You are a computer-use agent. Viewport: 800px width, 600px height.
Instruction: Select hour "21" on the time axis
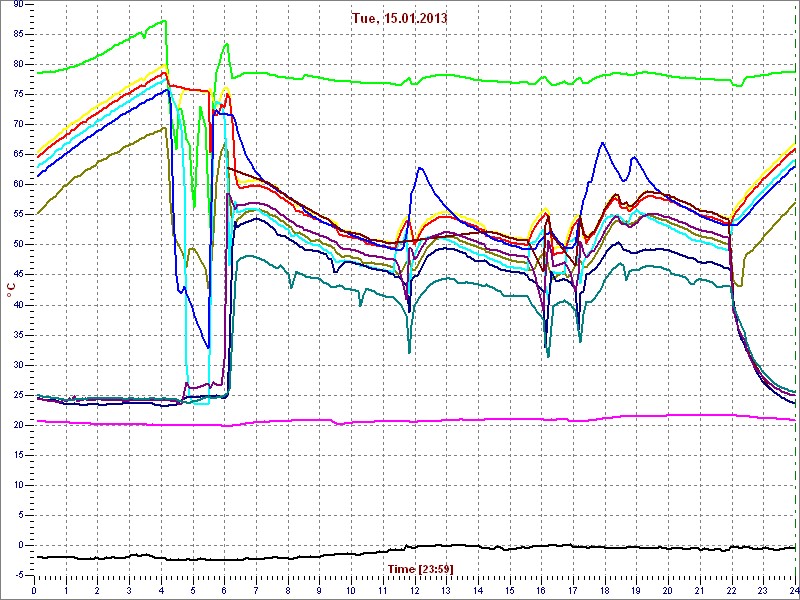pyautogui.click(x=700, y=590)
